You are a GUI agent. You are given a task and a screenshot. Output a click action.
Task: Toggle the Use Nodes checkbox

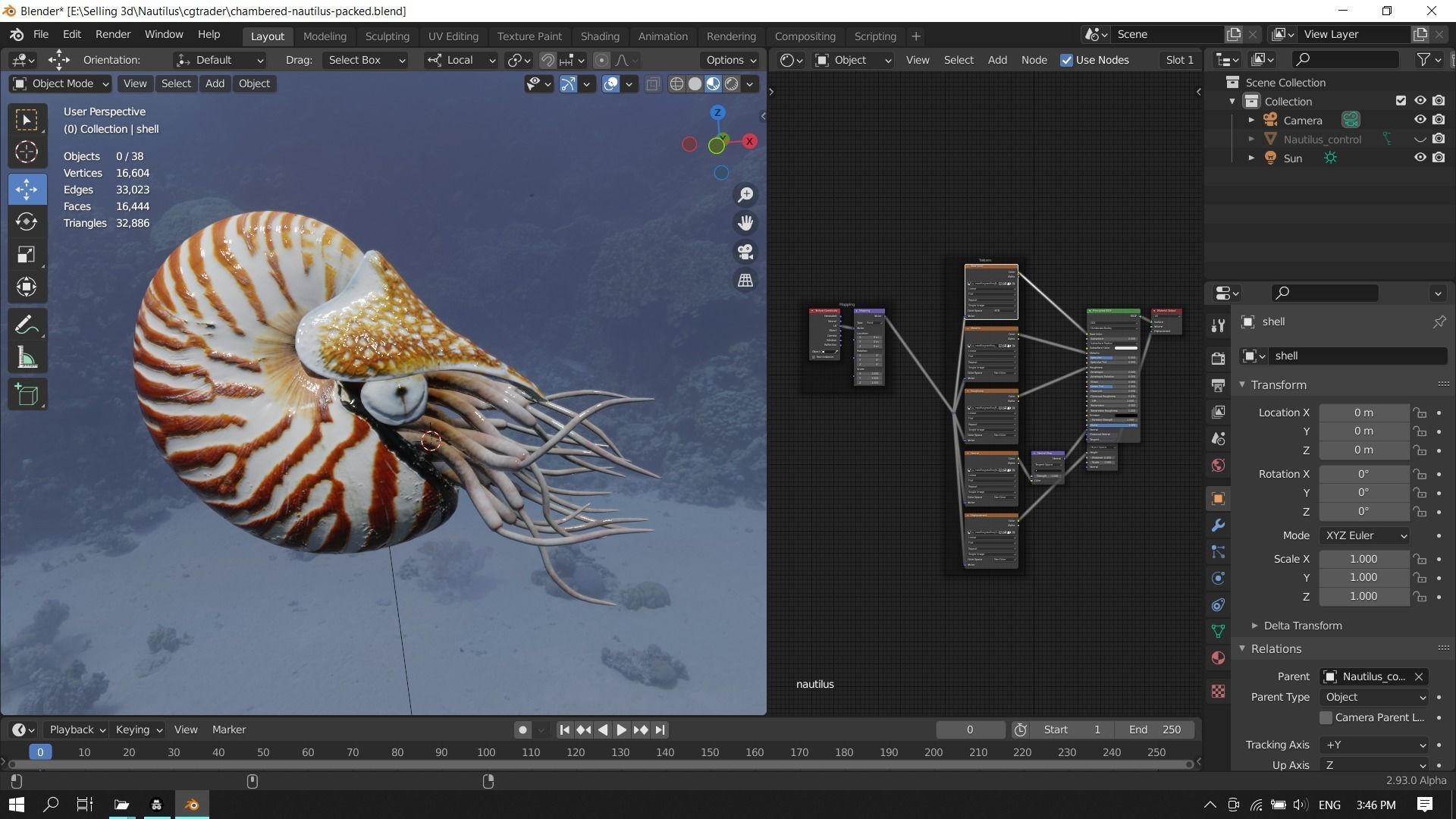tap(1066, 60)
